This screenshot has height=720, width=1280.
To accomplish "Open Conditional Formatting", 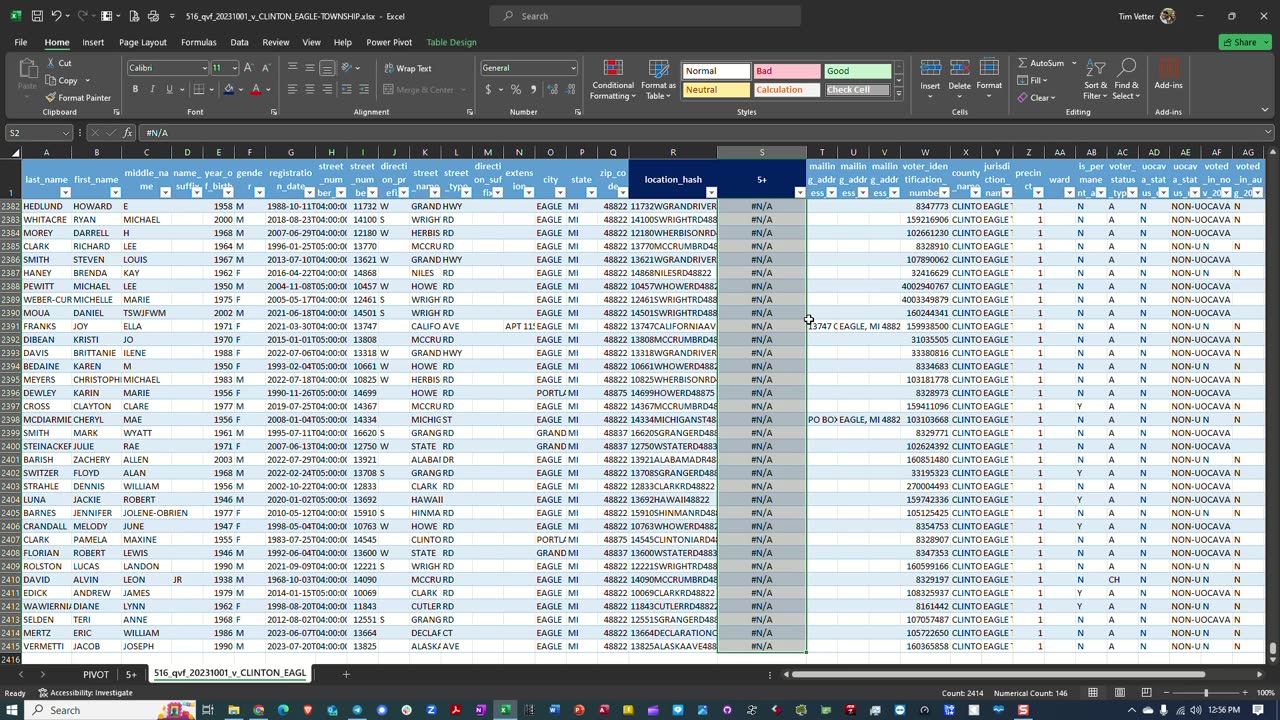I will click(x=612, y=80).
